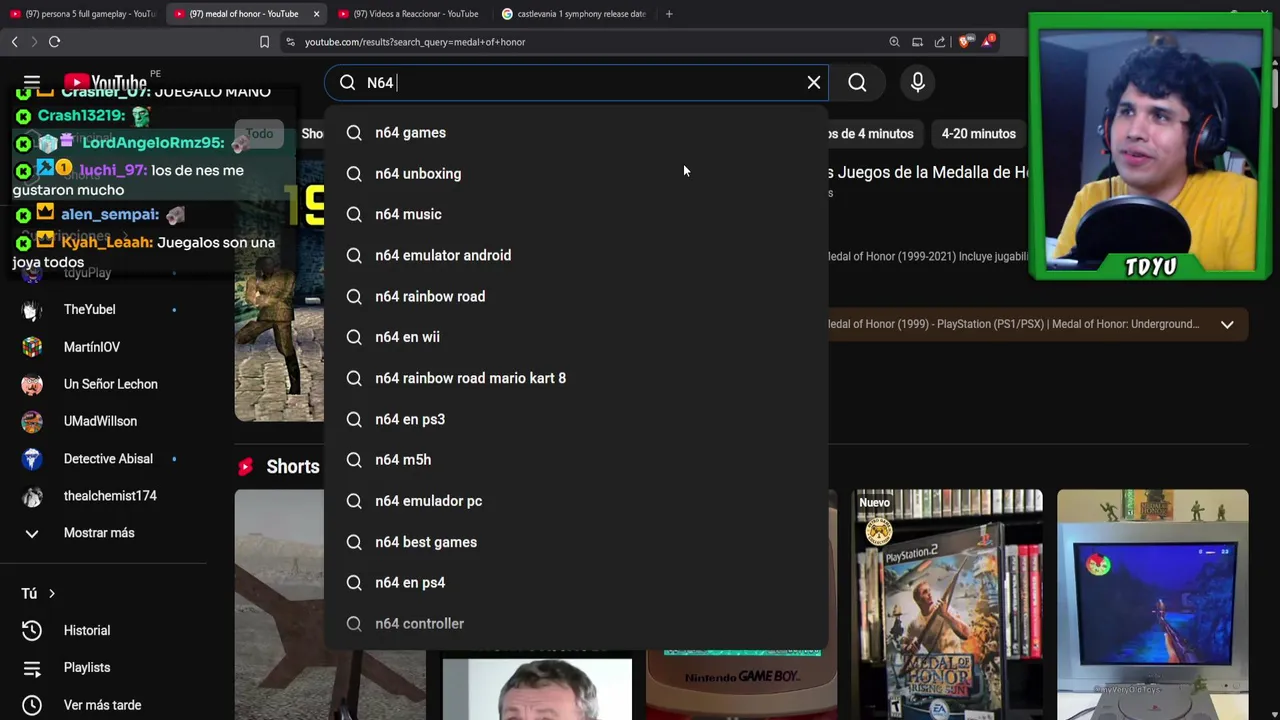
Task: Open the CRT television gameplay short
Action: click(x=1152, y=604)
